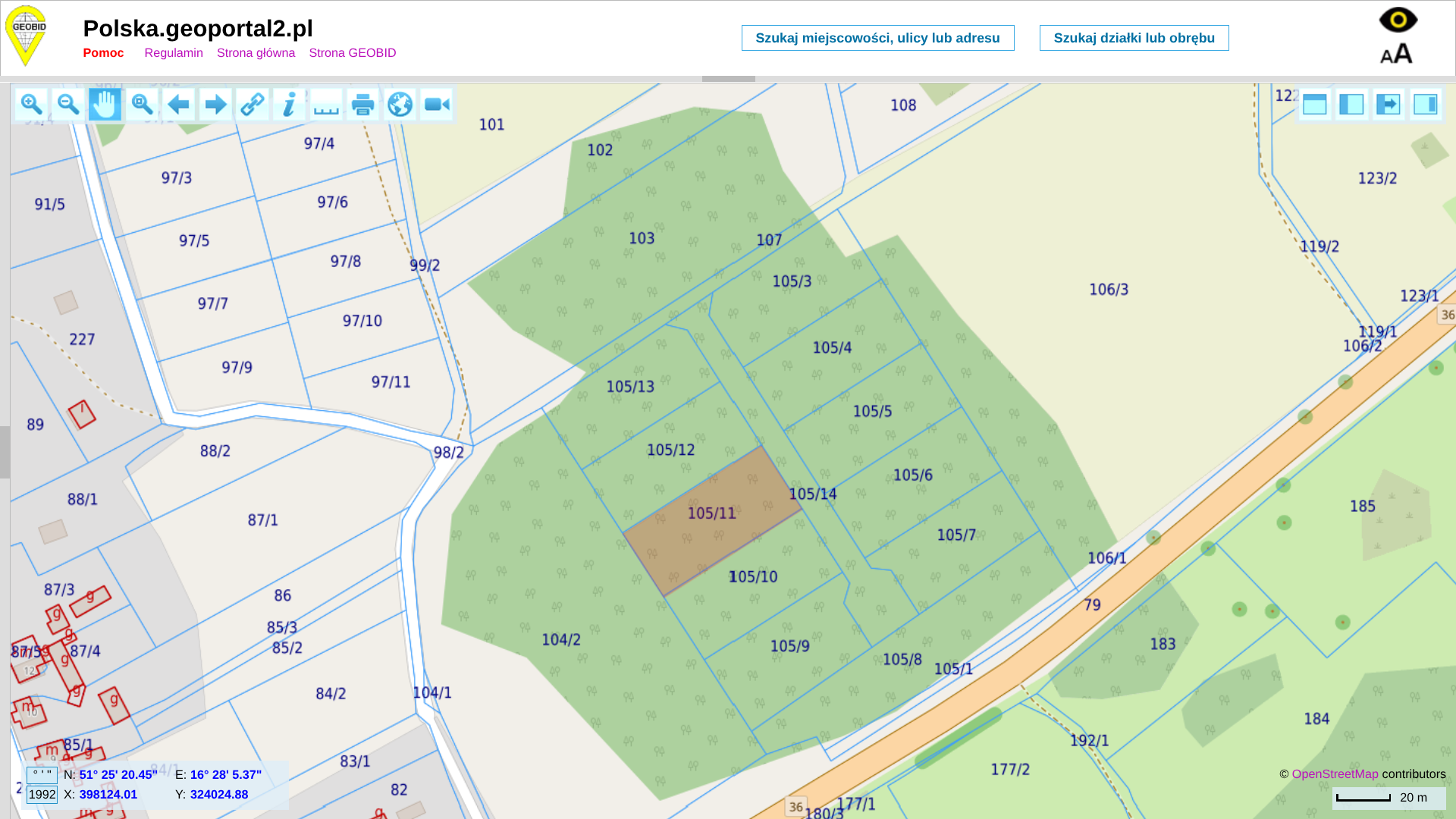Click parcel label 97/10
Screen dimensions: 1456x819
pyautogui.click(x=362, y=321)
